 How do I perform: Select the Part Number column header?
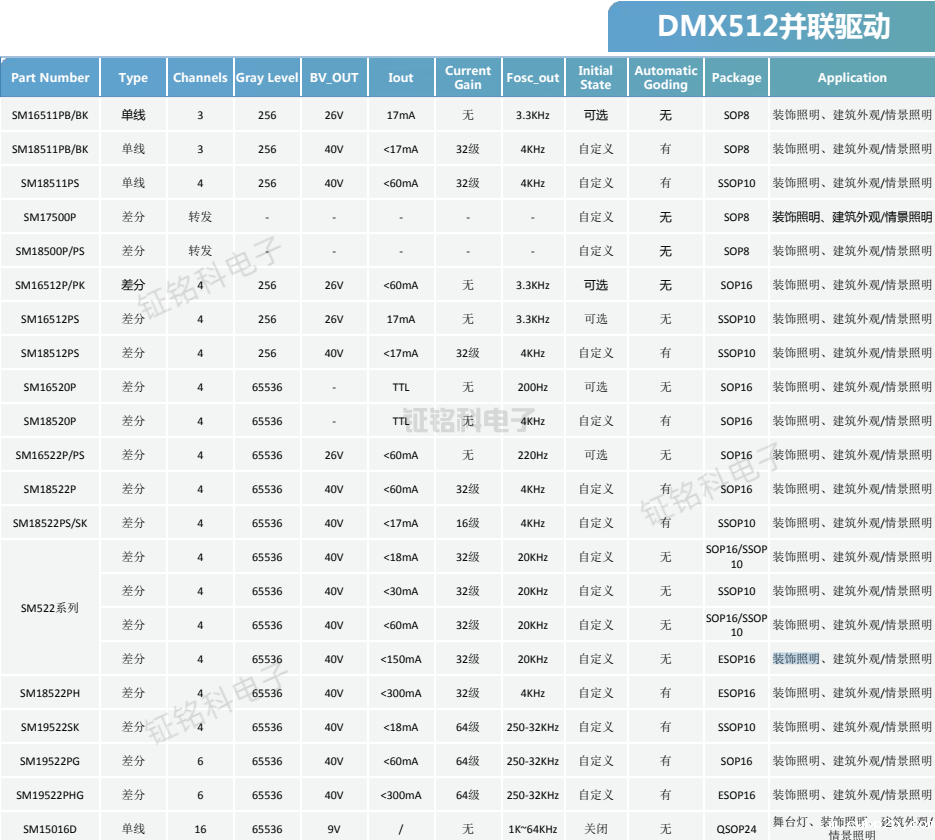click(49, 77)
